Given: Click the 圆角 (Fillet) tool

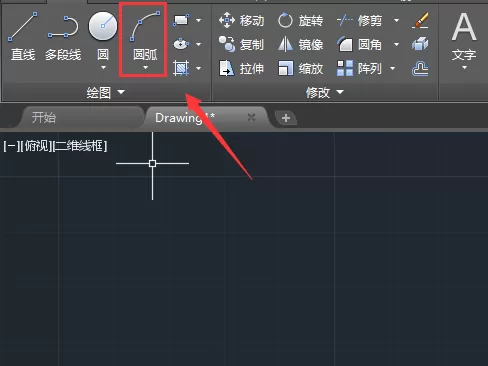Looking at the screenshot, I should pyautogui.click(x=359, y=44).
